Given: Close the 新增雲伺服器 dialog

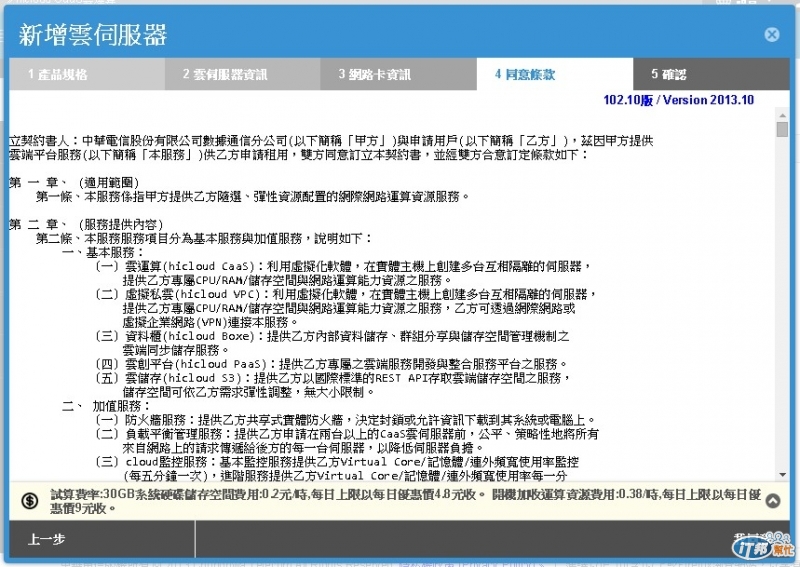Looking at the screenshot, I should click(771, 35).
